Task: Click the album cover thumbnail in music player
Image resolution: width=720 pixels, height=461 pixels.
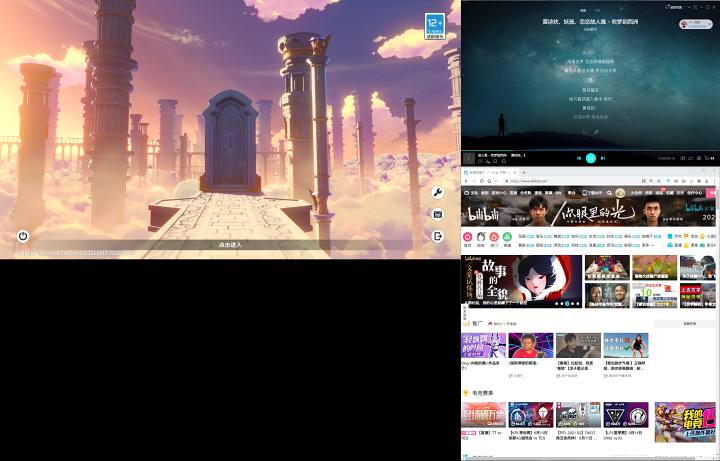Action: coord(468,157)
